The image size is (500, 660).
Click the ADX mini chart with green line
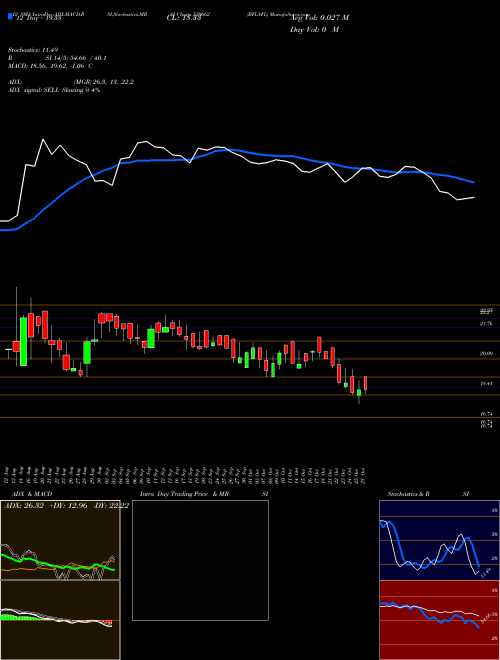(60, 540)
